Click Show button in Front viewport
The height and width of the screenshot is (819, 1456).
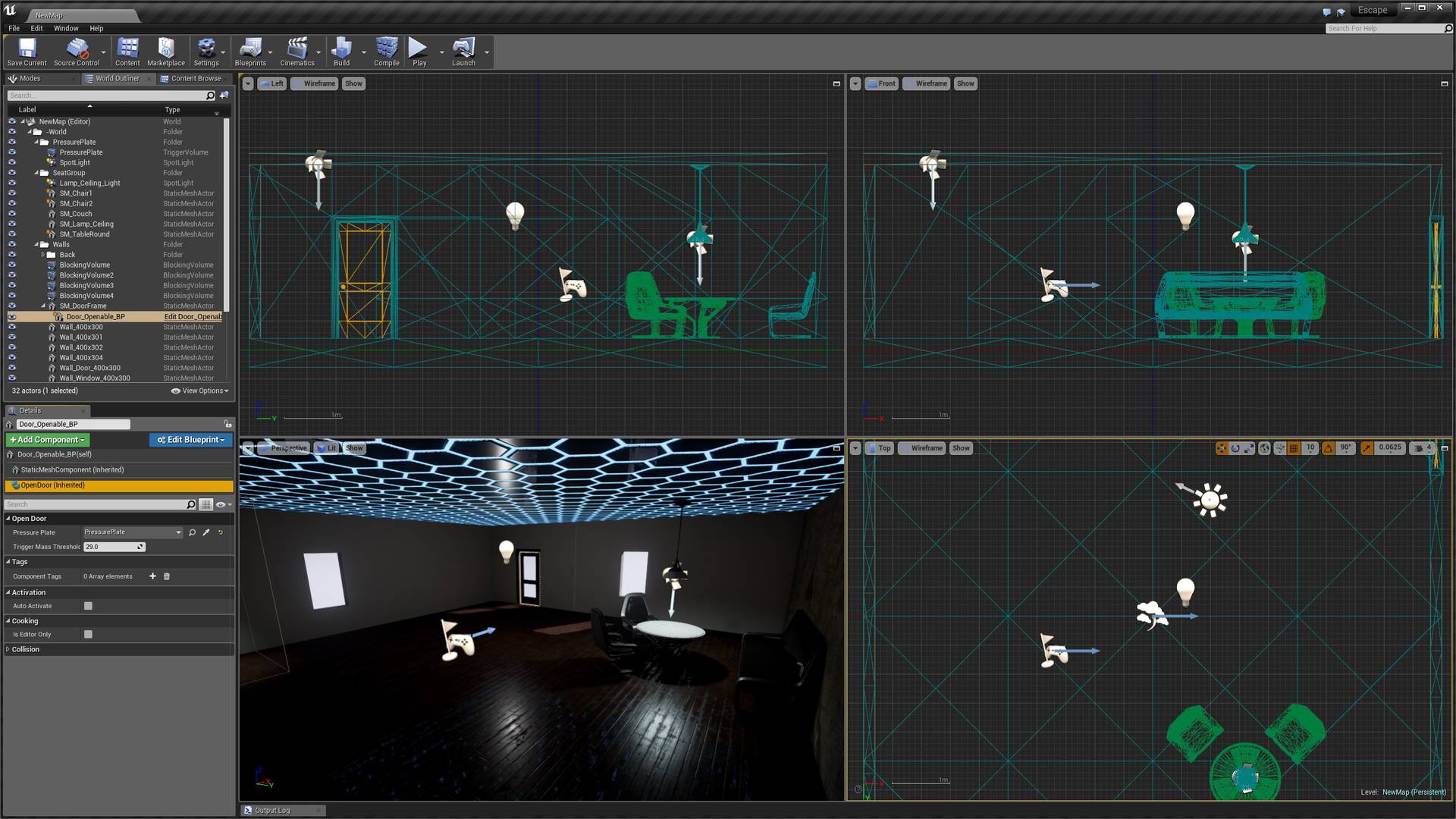[x=965, y=83]
